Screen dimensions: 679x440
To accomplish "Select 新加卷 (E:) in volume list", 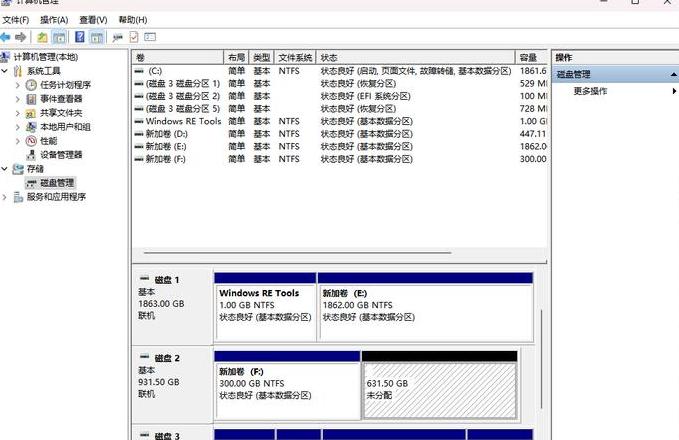I will click(340, 146).
